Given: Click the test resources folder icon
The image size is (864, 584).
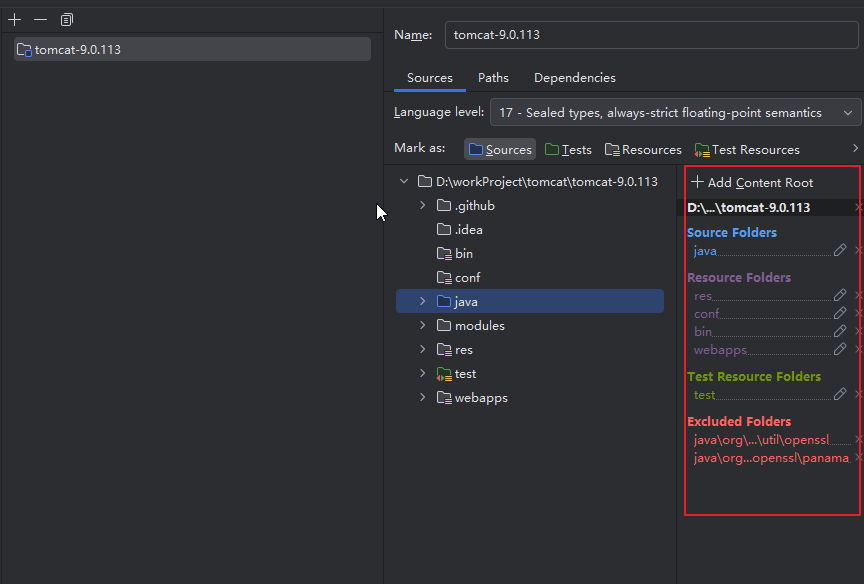Looking at the screenshot, I should (444, 374).
